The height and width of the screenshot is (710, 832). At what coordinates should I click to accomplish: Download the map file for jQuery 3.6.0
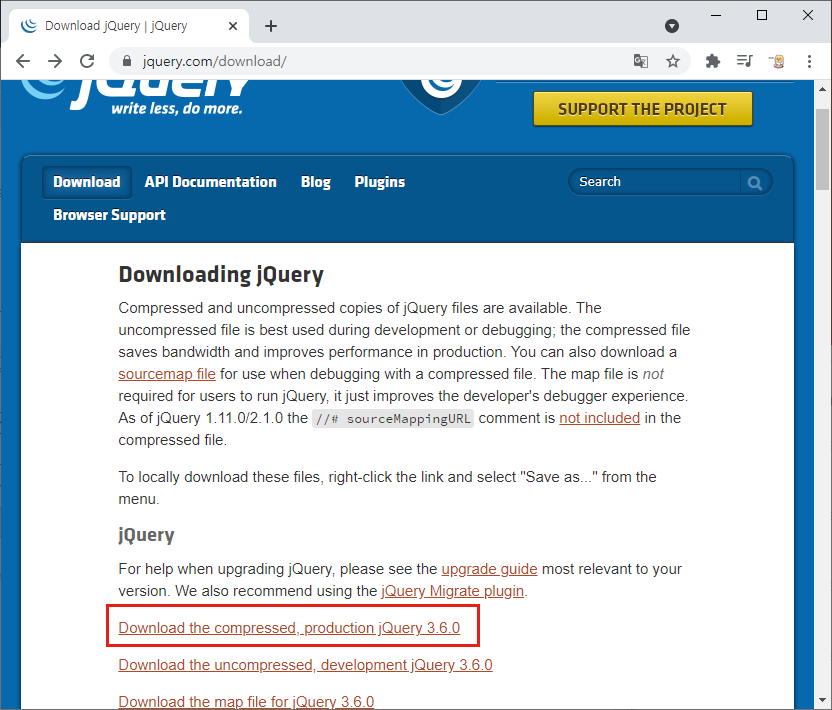pyautogui.click(x=246, y=702)
